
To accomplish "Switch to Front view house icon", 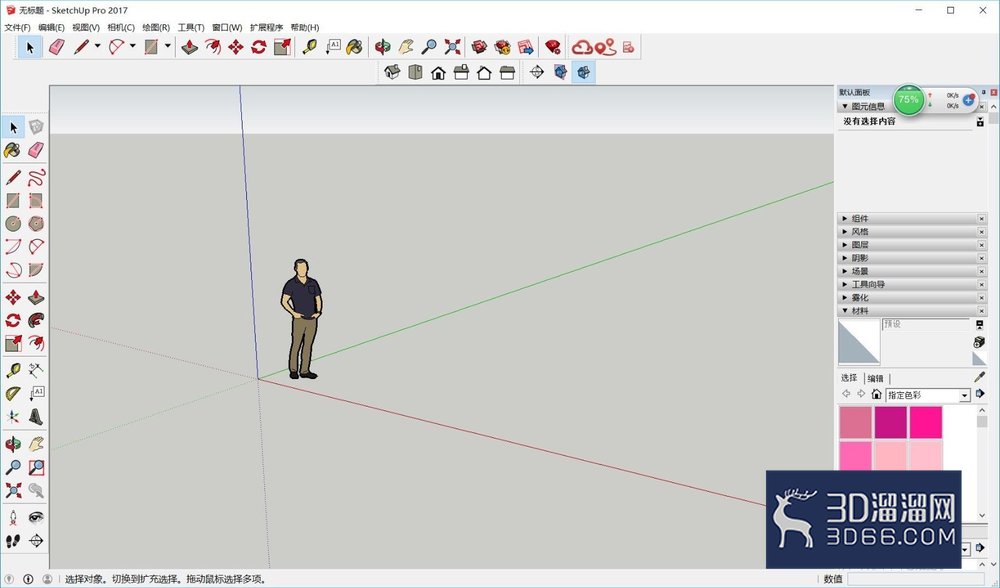I will [438, 72].
